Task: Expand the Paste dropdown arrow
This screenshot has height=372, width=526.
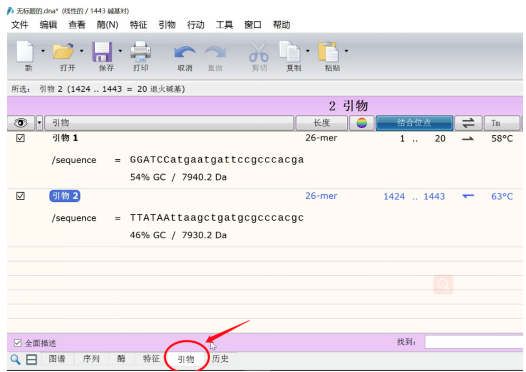Action: 347,51
